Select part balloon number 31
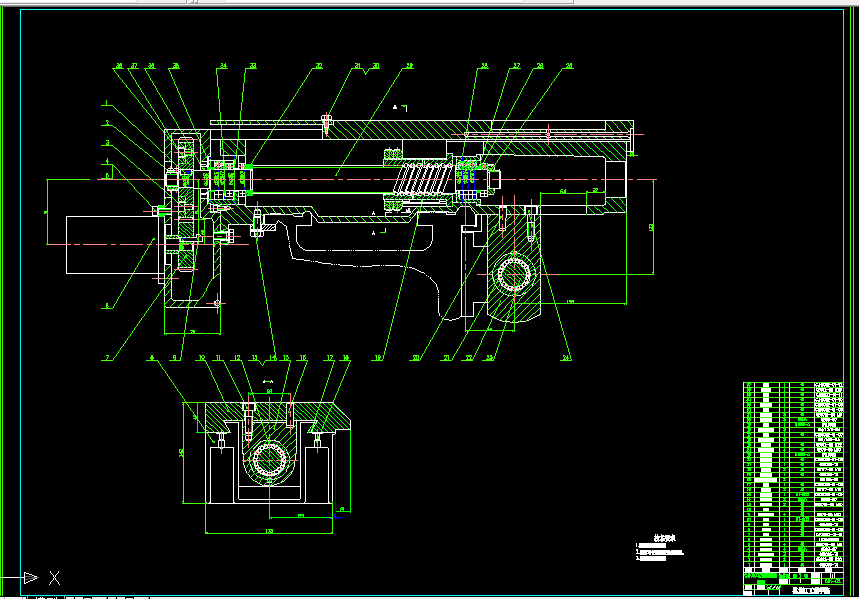This screenshot has height=599, width=859. click(x=358, y=66)
